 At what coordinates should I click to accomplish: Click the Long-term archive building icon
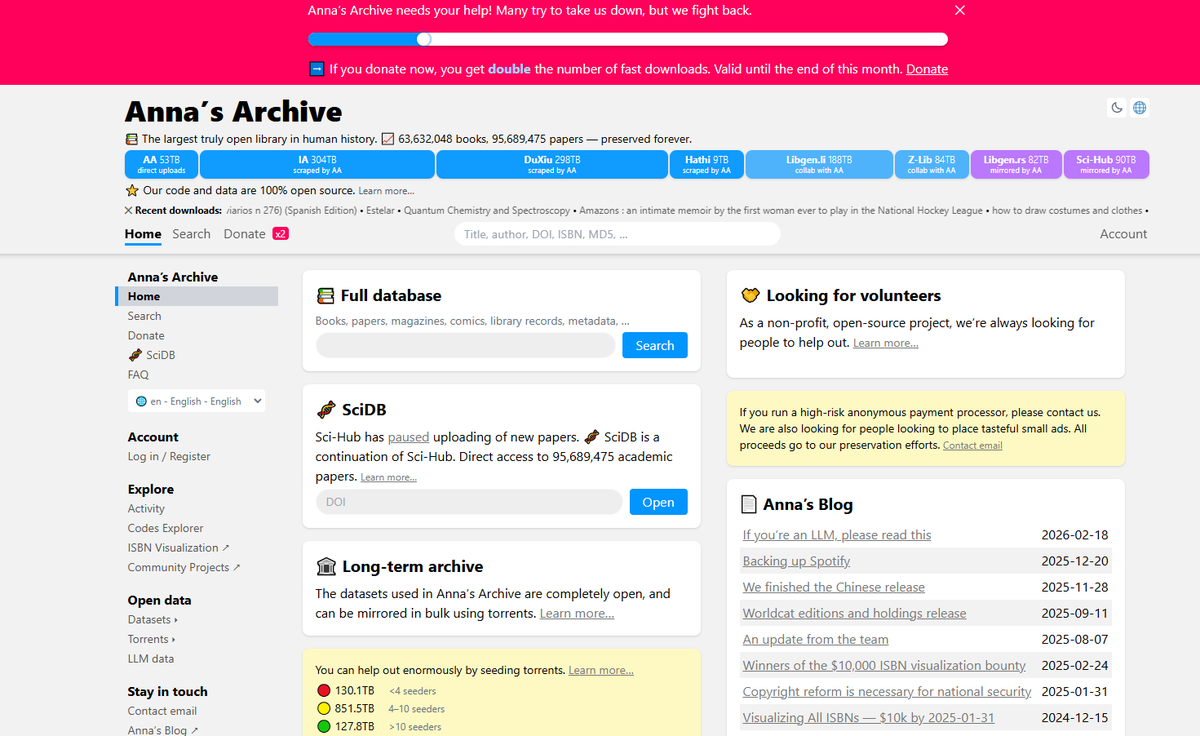click(326, 566)
